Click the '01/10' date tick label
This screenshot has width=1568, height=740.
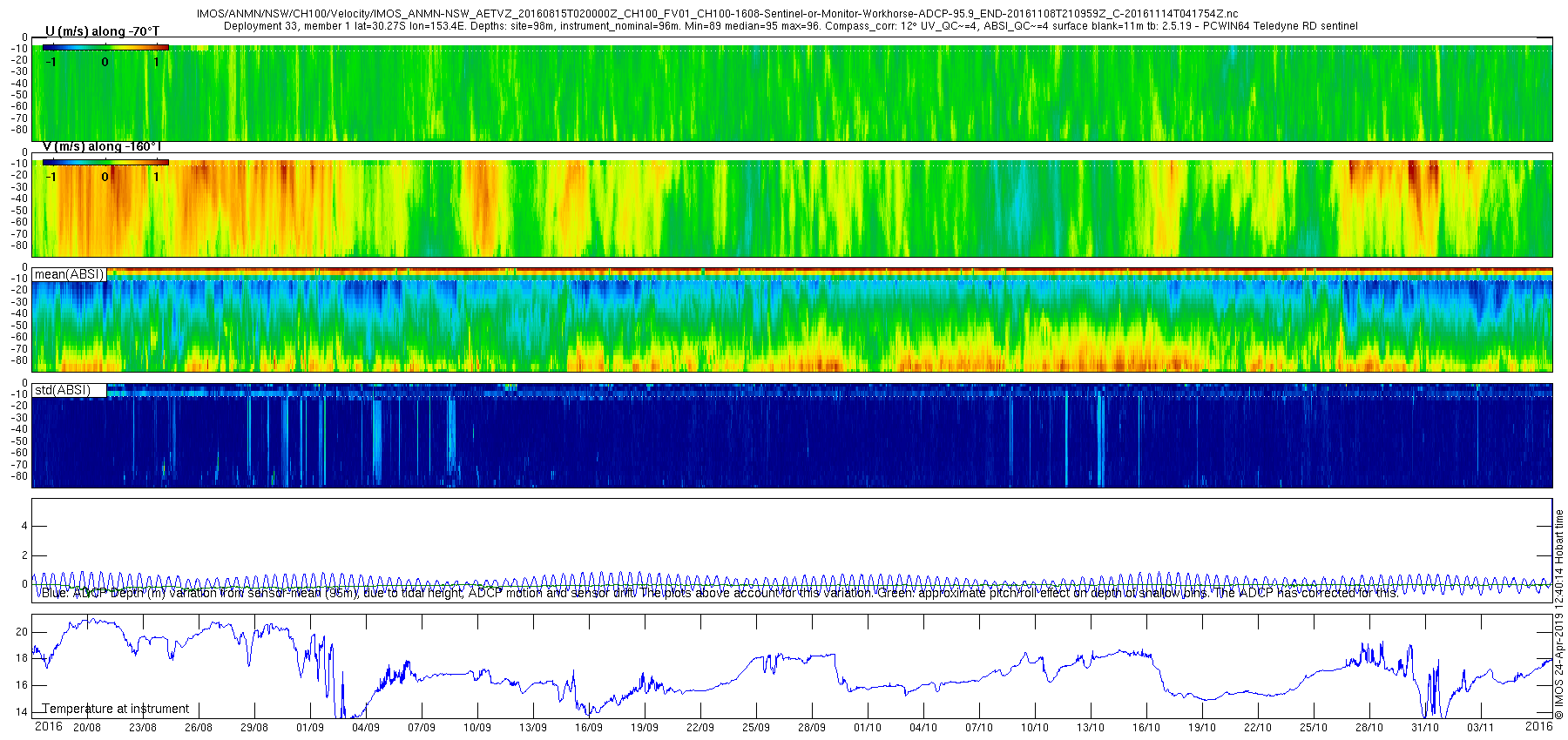pos(868,728)
